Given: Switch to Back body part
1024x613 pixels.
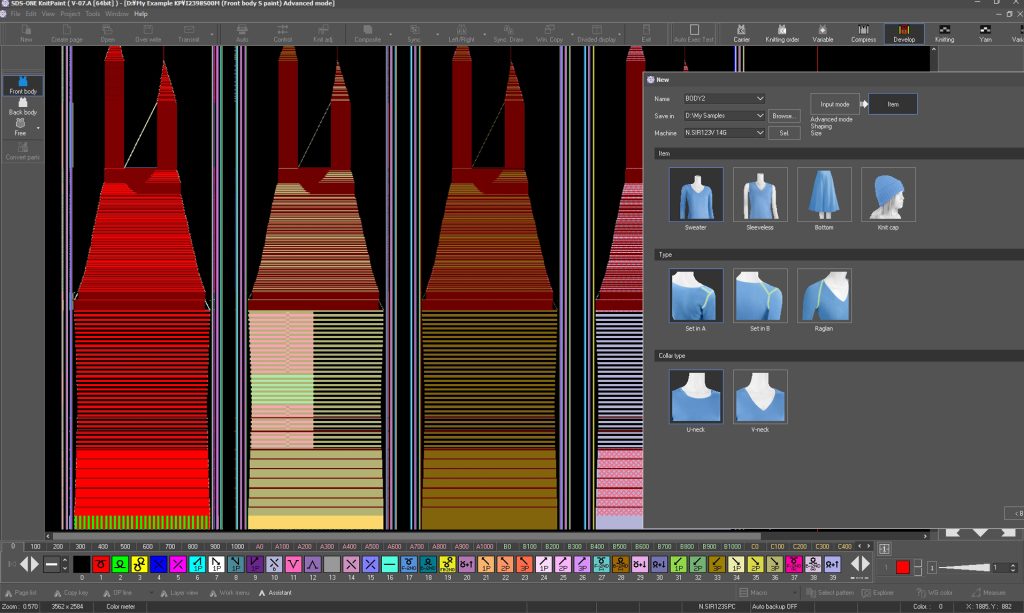Looking at the screenshot, I should [x=22, y=106].
